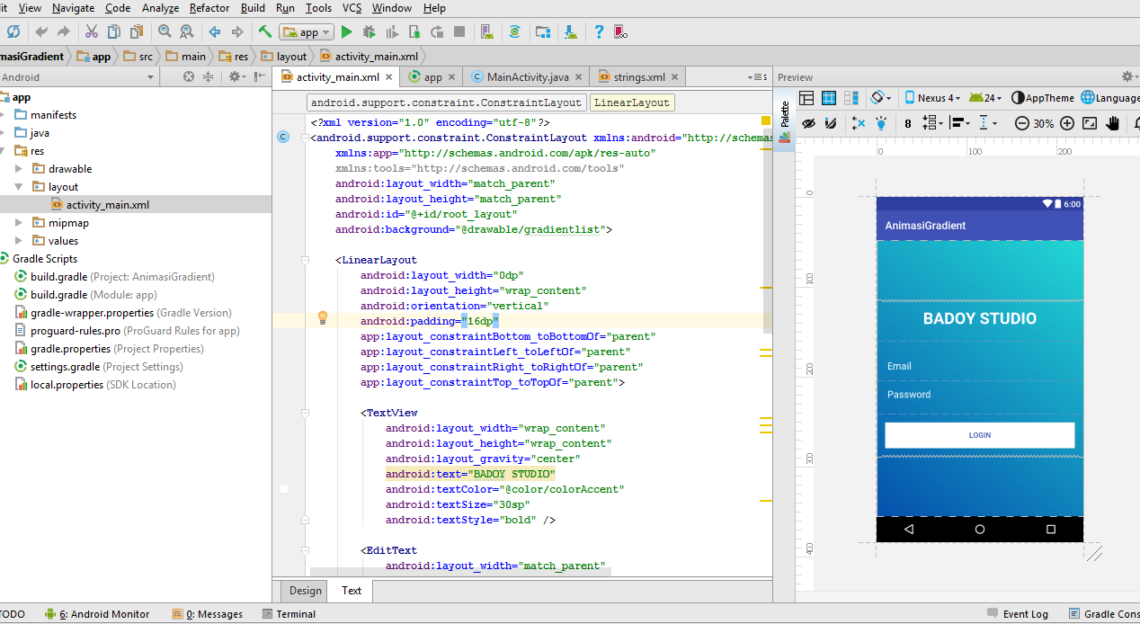
Task: Run the app with the green play button
Action: coord(347,32)
